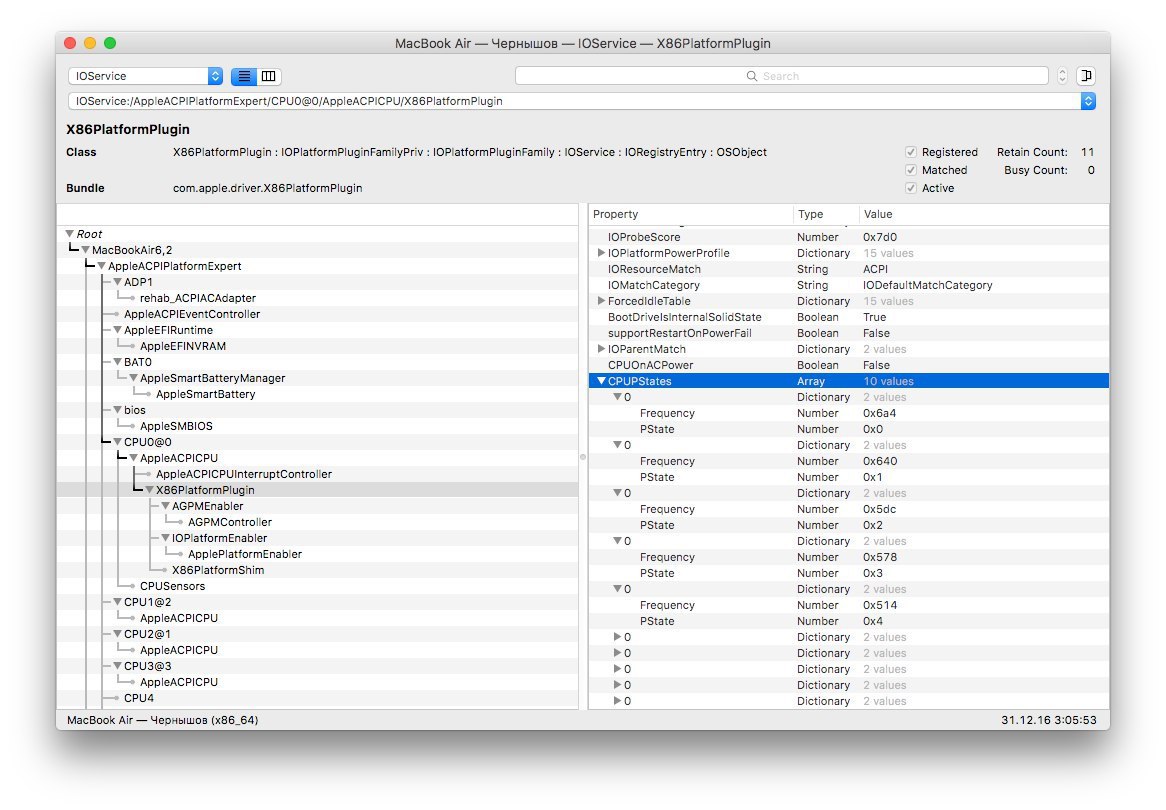Click the green zoom window button
This screenshot has height=810, width=1166.
[x=110, y=43]
